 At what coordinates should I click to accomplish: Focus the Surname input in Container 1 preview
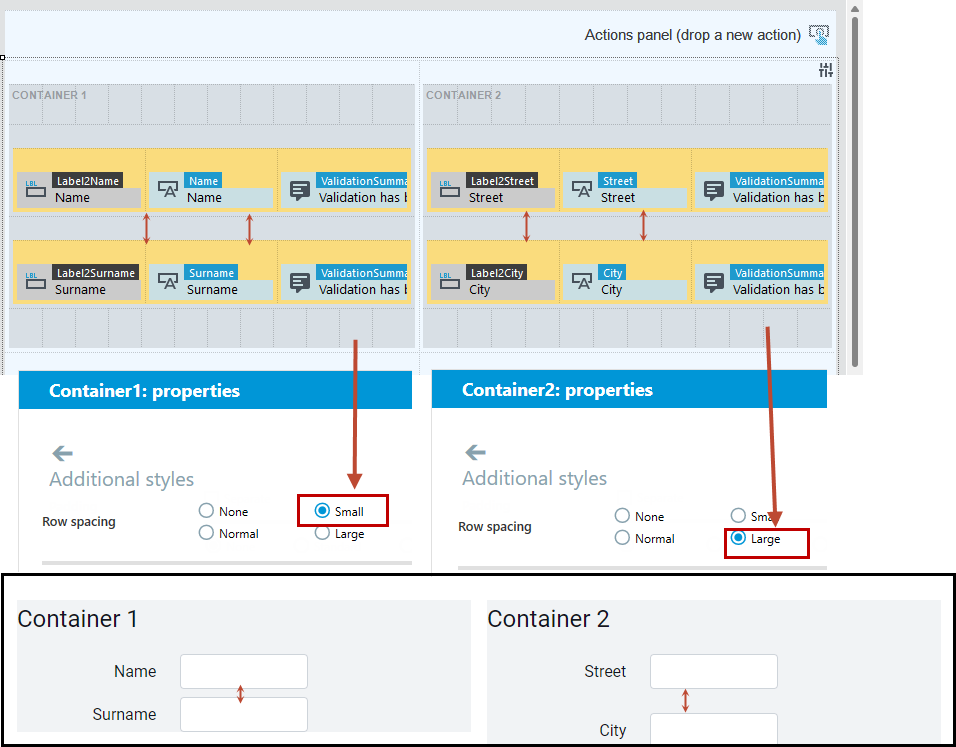click(x=244, y=714)
